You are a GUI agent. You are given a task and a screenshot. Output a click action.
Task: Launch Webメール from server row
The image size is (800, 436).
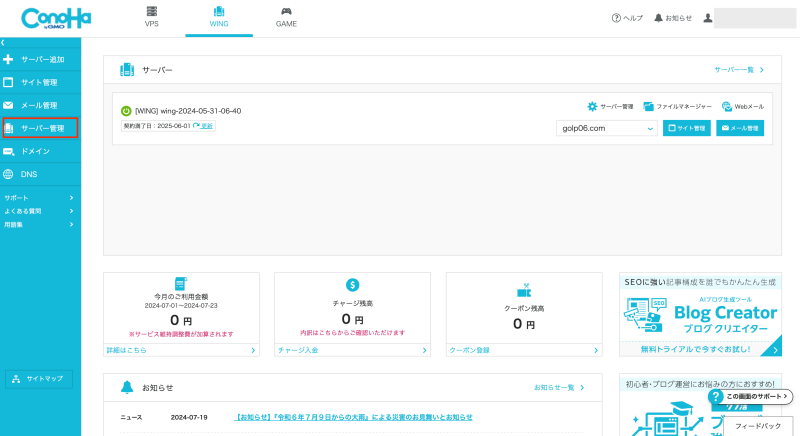[726, 106]
